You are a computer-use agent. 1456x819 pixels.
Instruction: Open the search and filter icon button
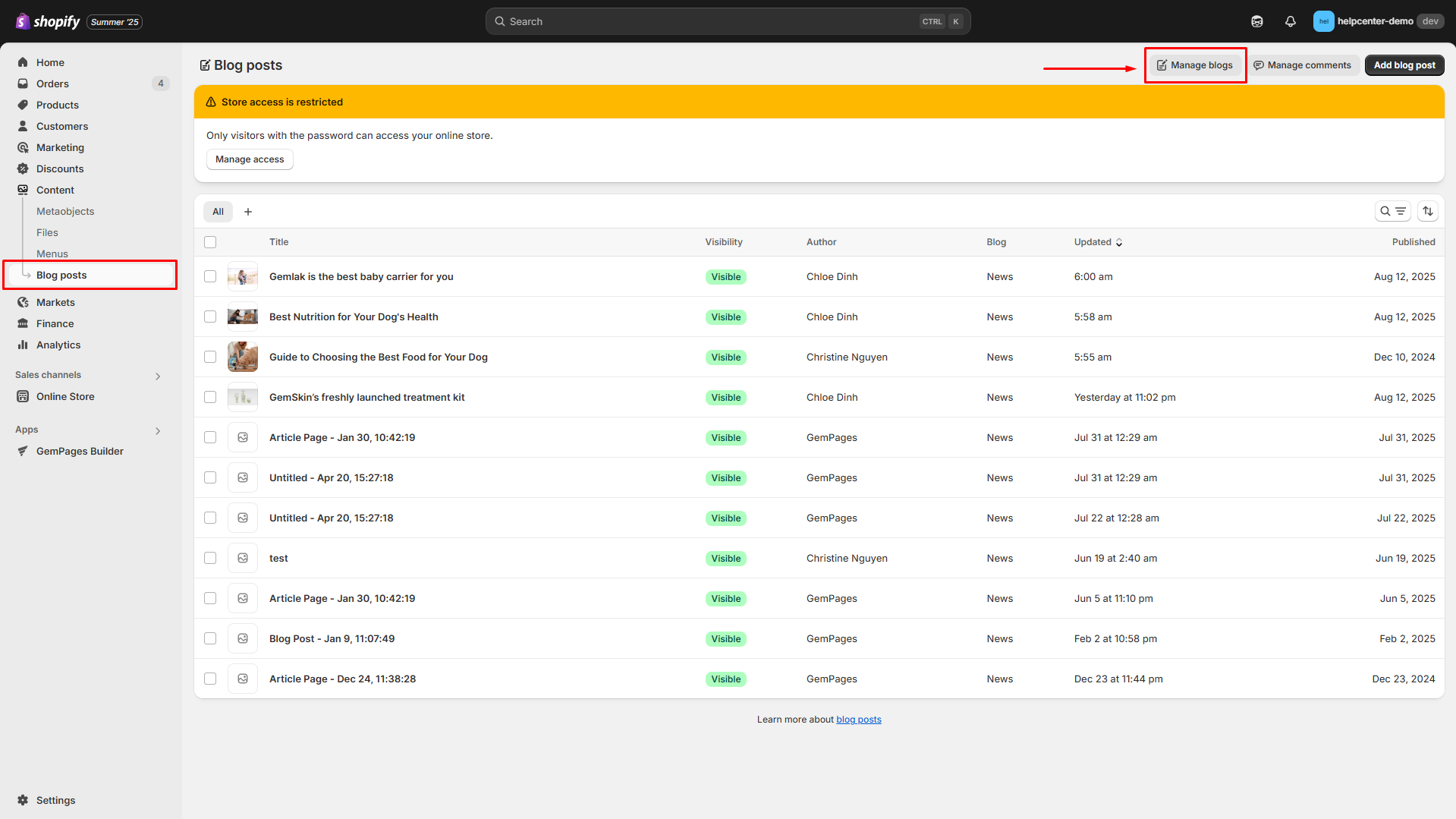point(1392,211)
